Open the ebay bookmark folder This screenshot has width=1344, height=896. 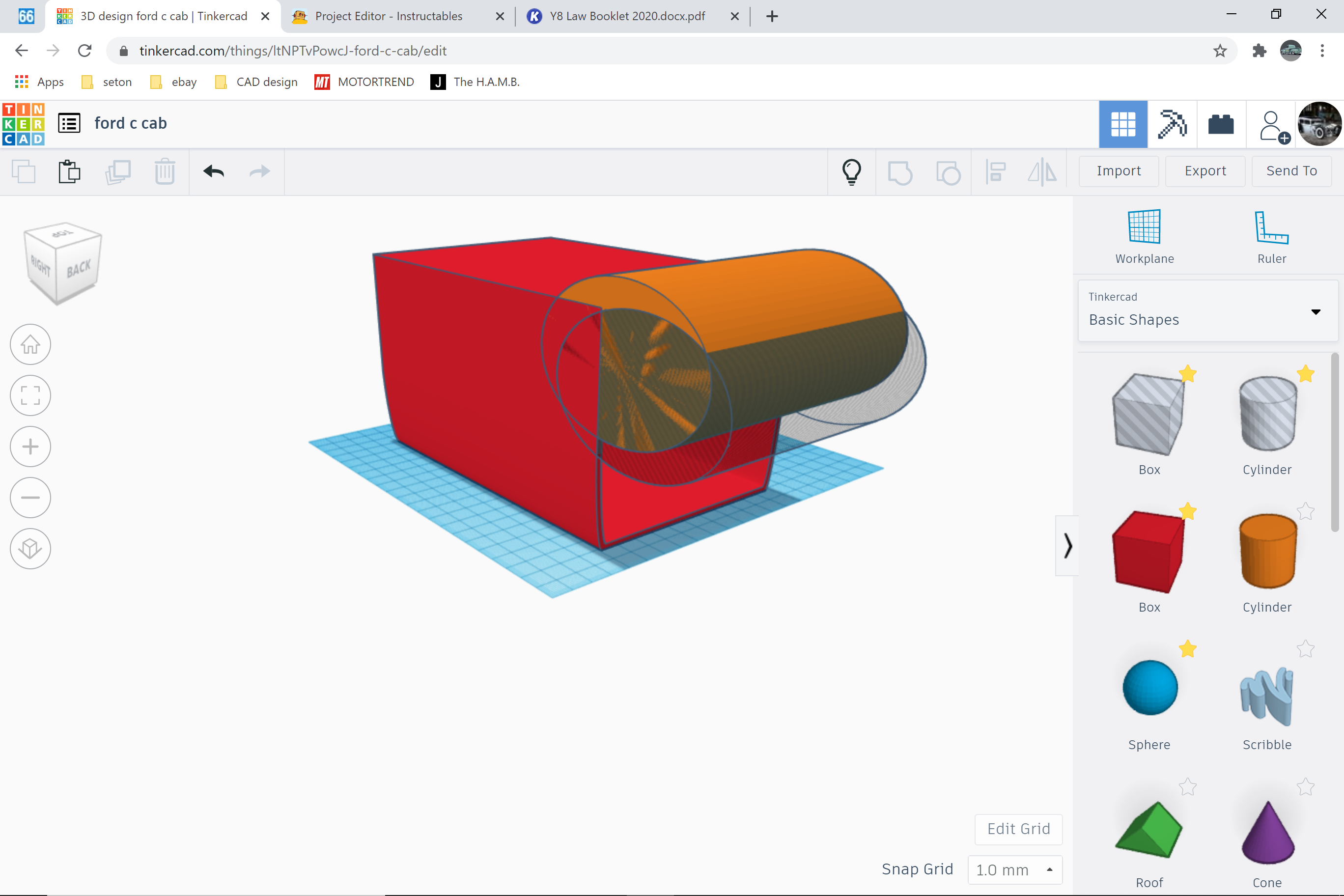pos(174,82)
